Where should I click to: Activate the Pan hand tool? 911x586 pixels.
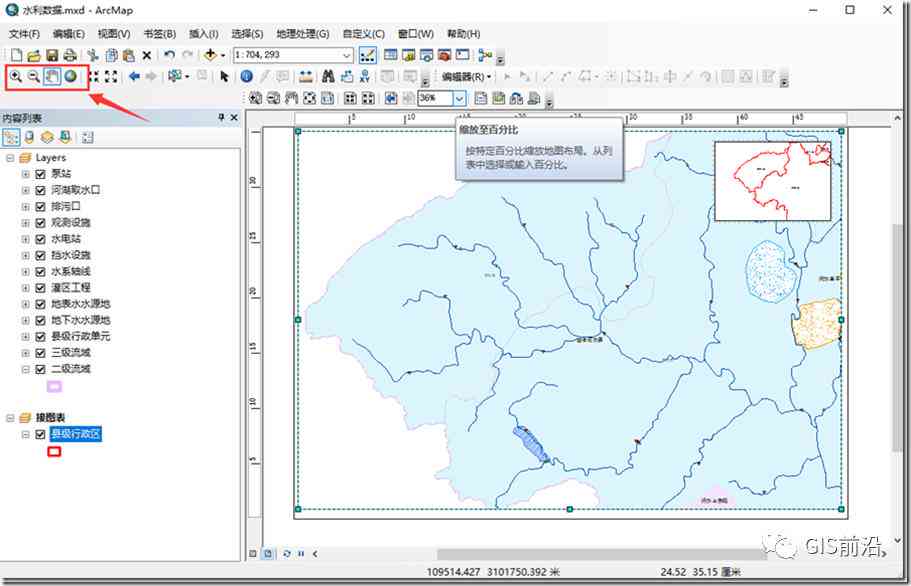(52, 76)
